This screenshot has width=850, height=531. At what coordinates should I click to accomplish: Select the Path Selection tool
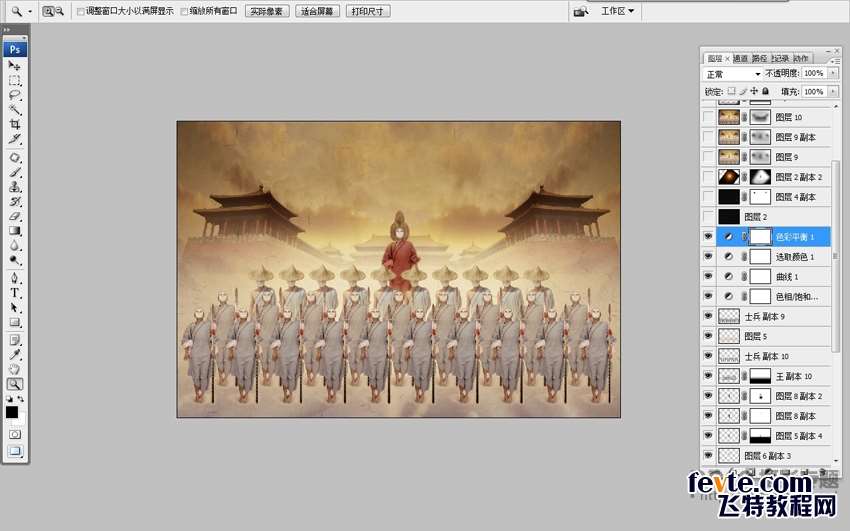pyautogui.click(x=15, y=308)
